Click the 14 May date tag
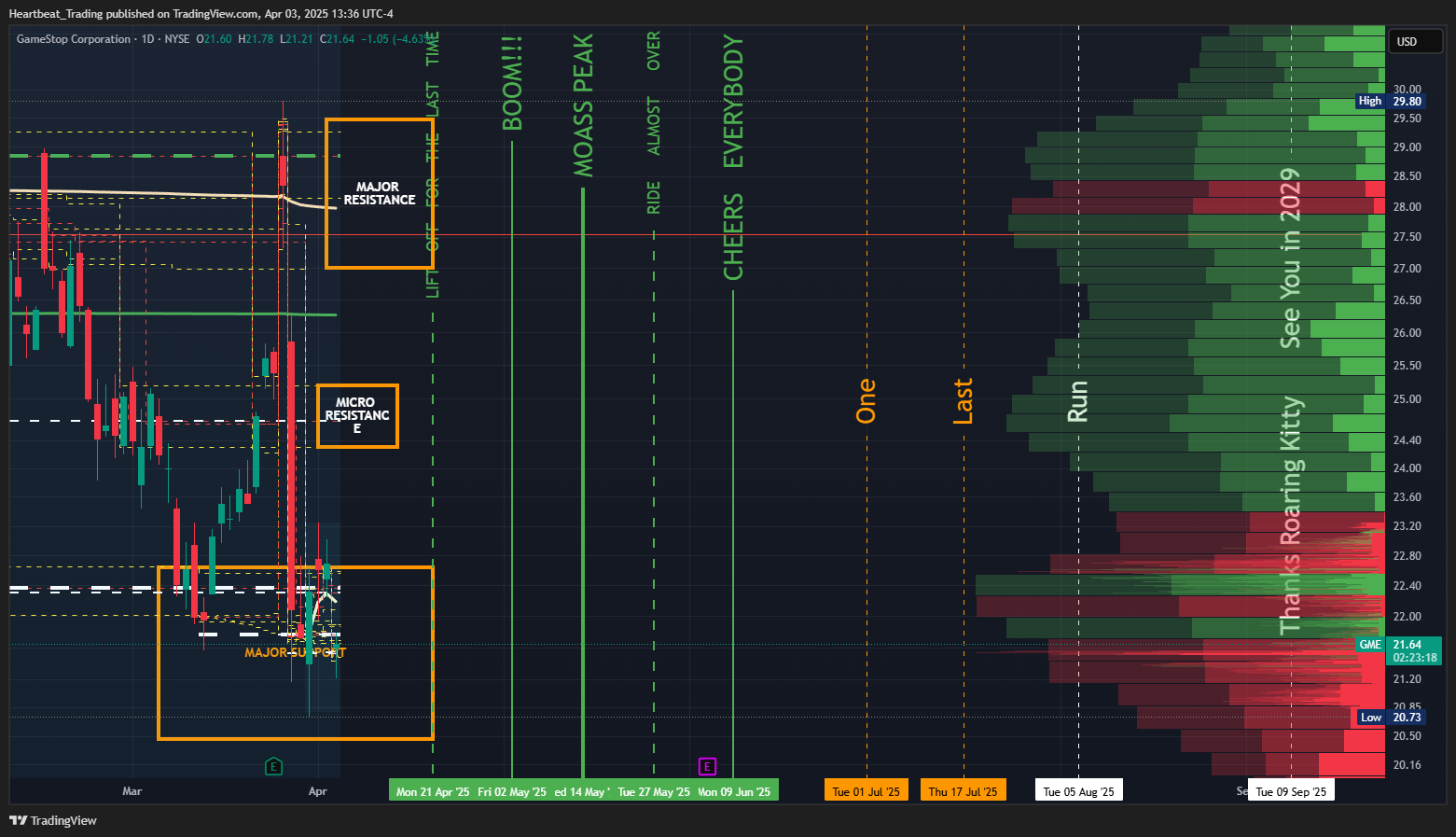 [582, 791]
